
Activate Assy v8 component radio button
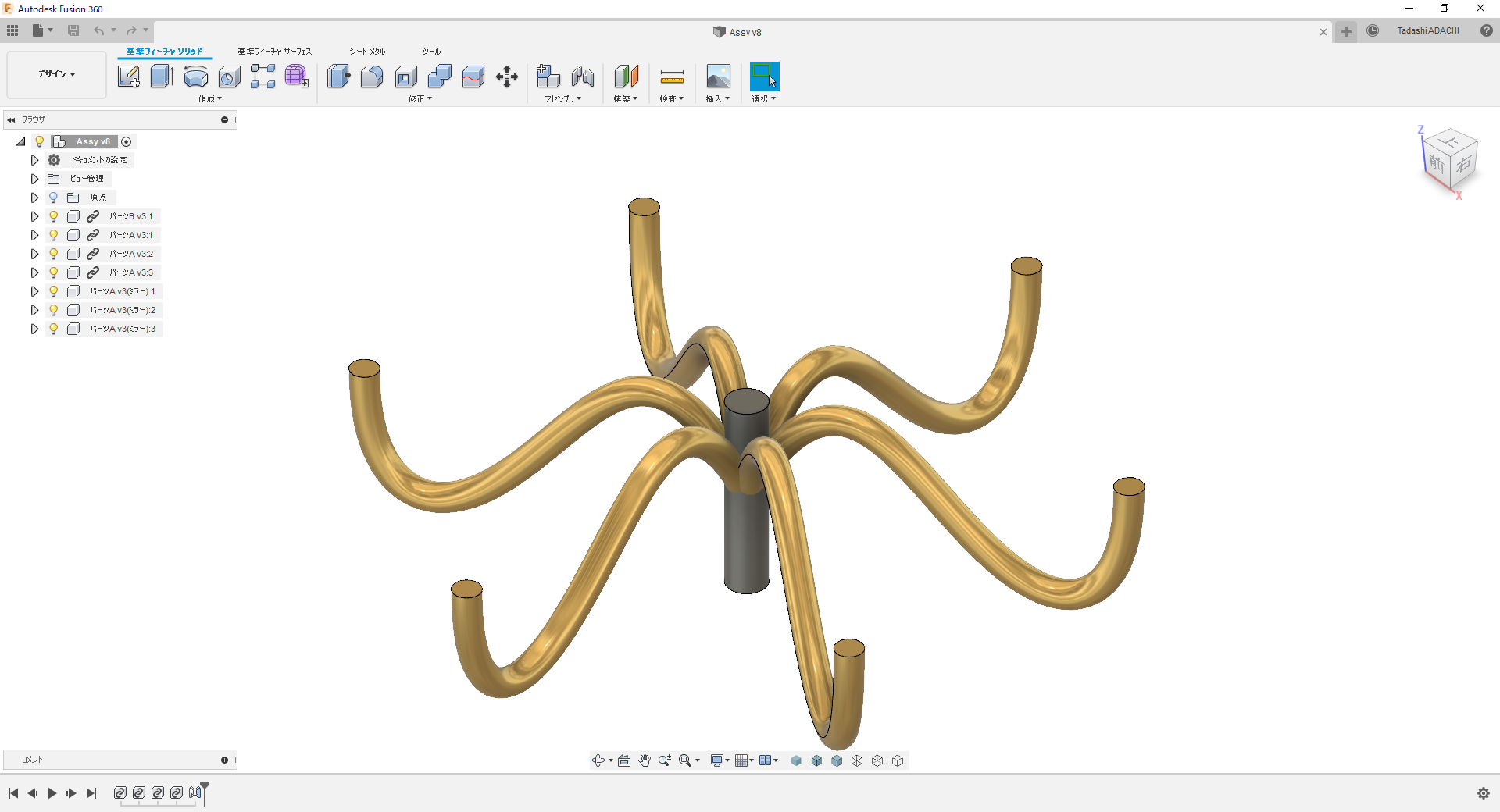(x=127, y=141)
